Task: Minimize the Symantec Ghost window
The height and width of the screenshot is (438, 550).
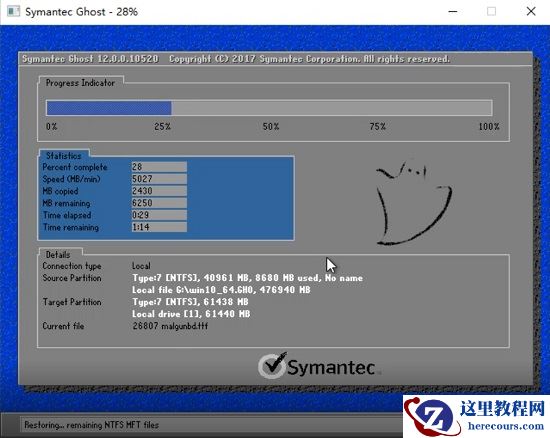Action: tap(453, 12)
